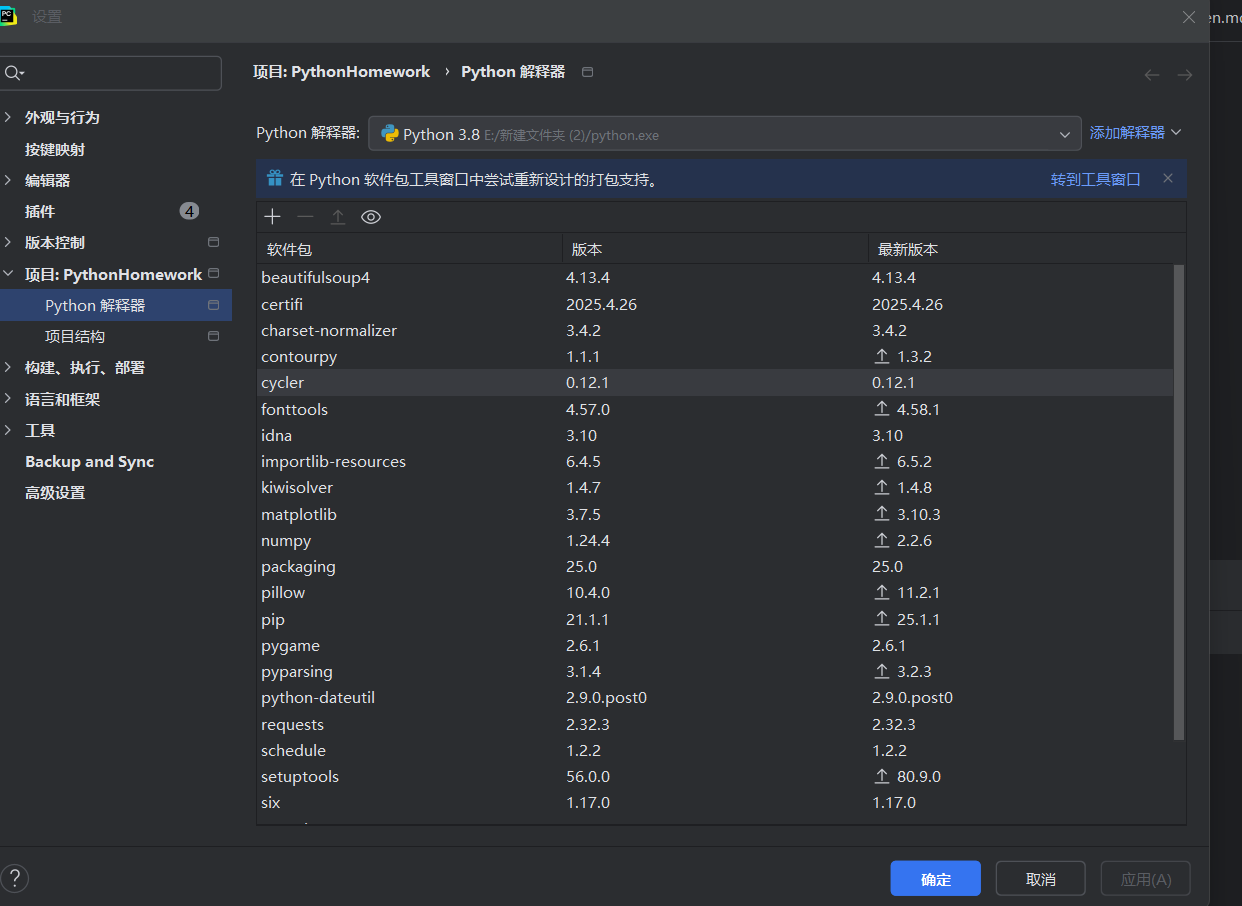Select the pygame package row
Screen dimensions: 1242x906
pyautogui.click(x=715, y=645)
